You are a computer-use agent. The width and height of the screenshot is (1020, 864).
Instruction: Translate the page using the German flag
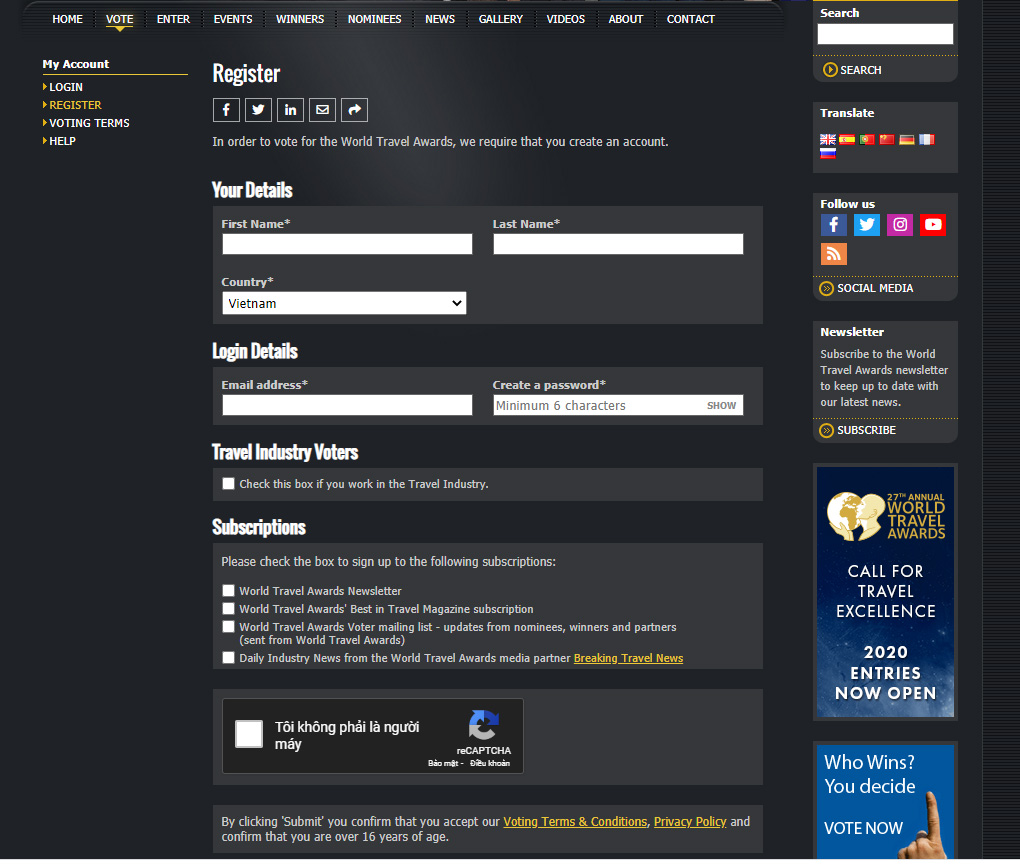point(907,139)
